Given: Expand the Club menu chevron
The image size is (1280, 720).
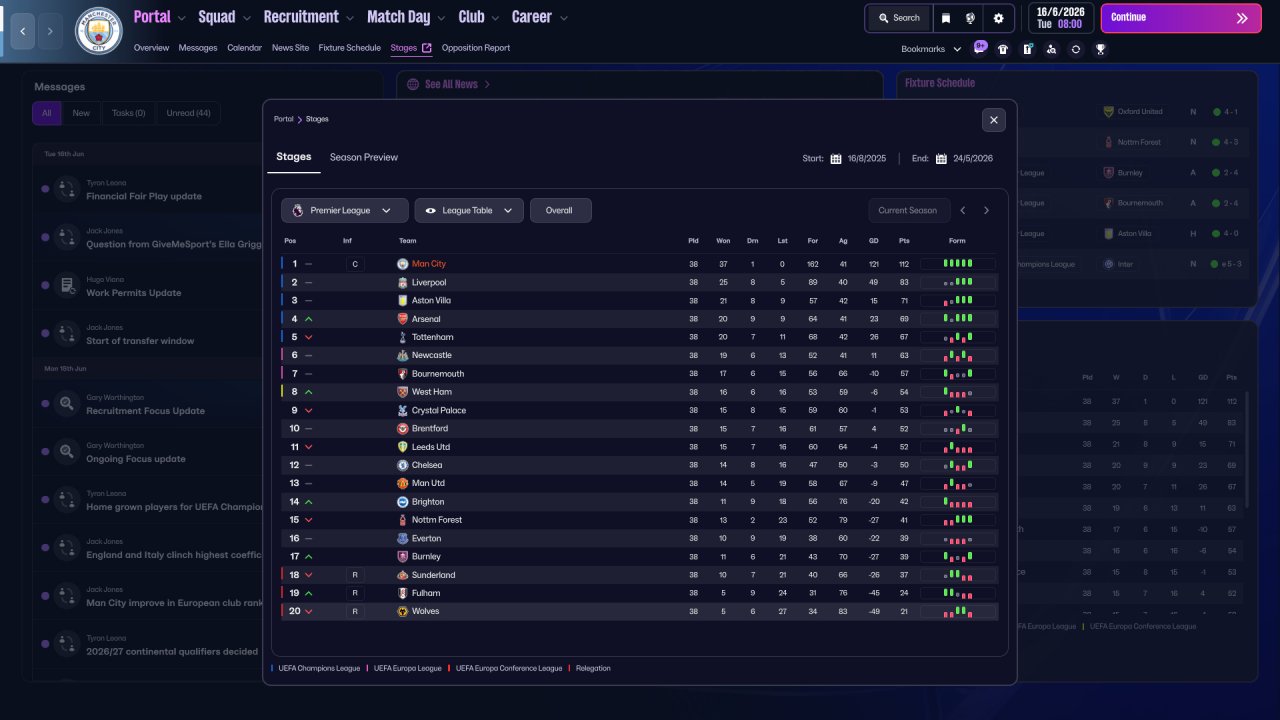Looking at the screenshot, I should pyautogui.click(x=494, y=18).
